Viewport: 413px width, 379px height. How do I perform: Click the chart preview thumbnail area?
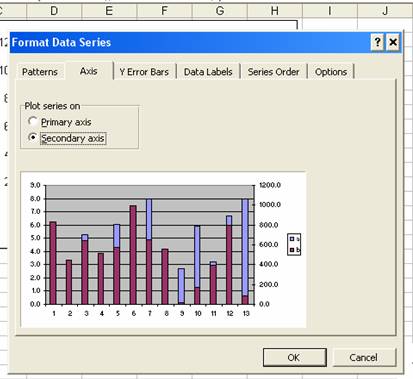point(163,249)
